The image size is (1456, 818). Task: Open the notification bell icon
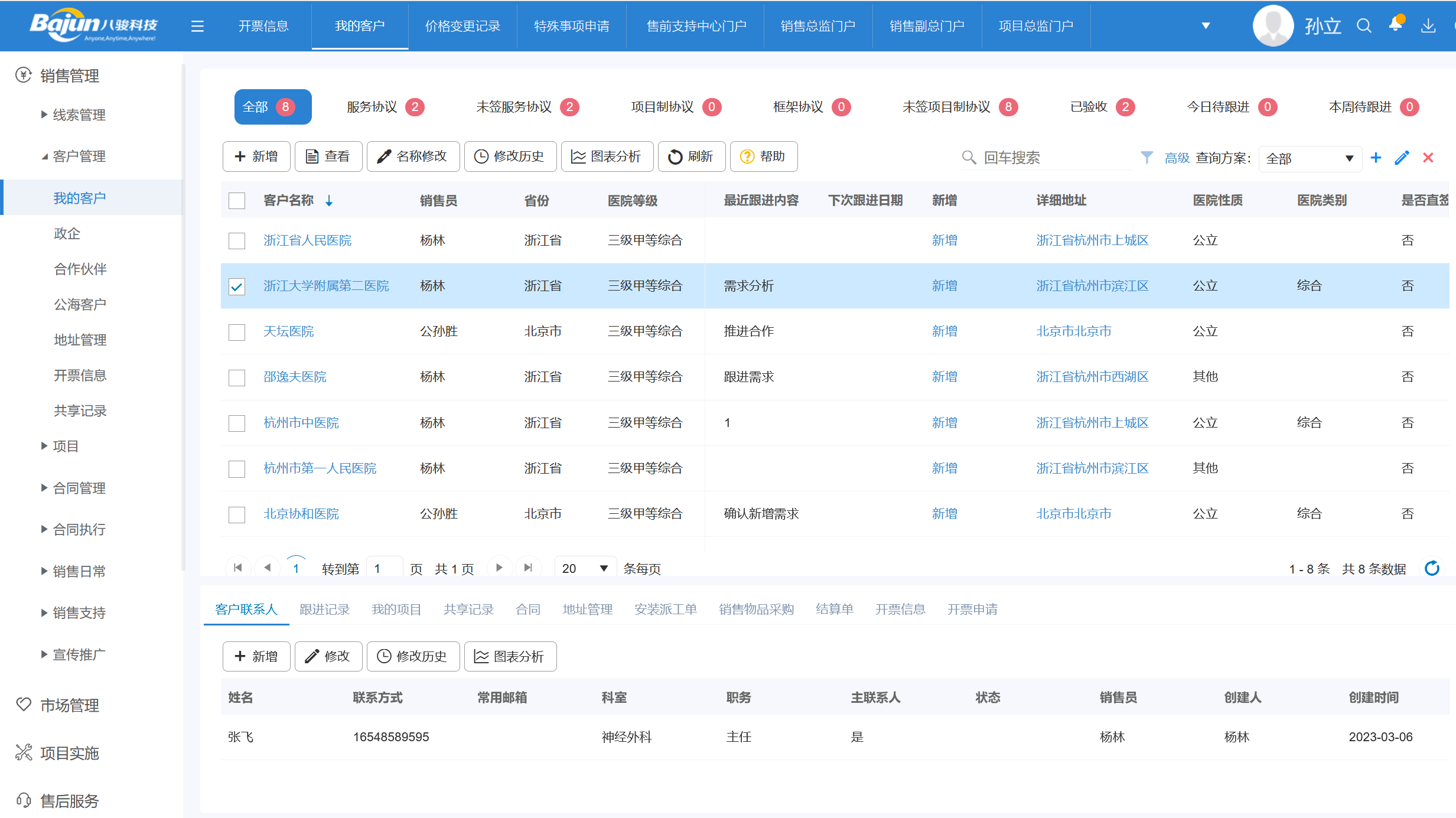point(1395,25)
